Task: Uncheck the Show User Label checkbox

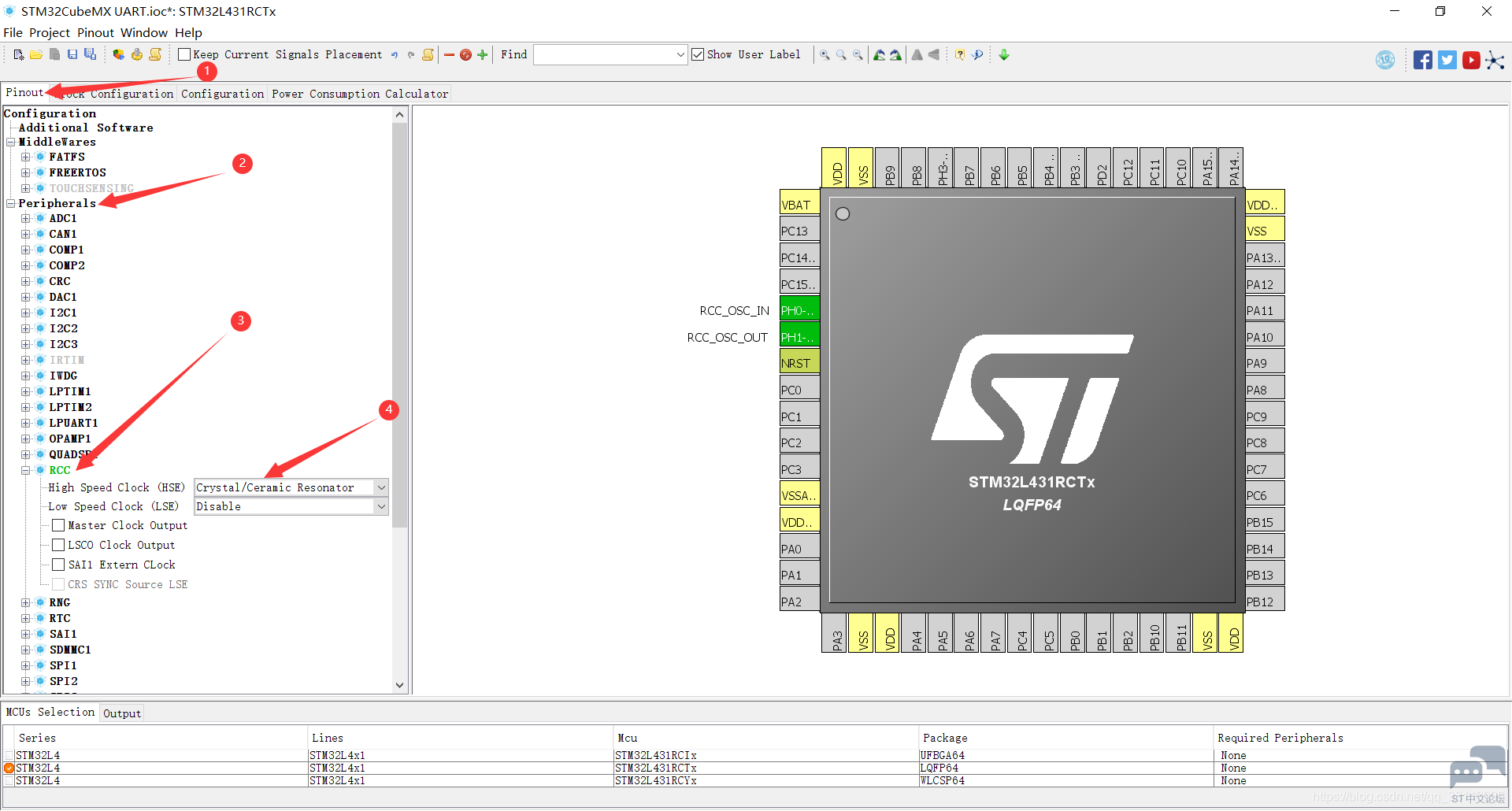Action: tap(698, 54)
